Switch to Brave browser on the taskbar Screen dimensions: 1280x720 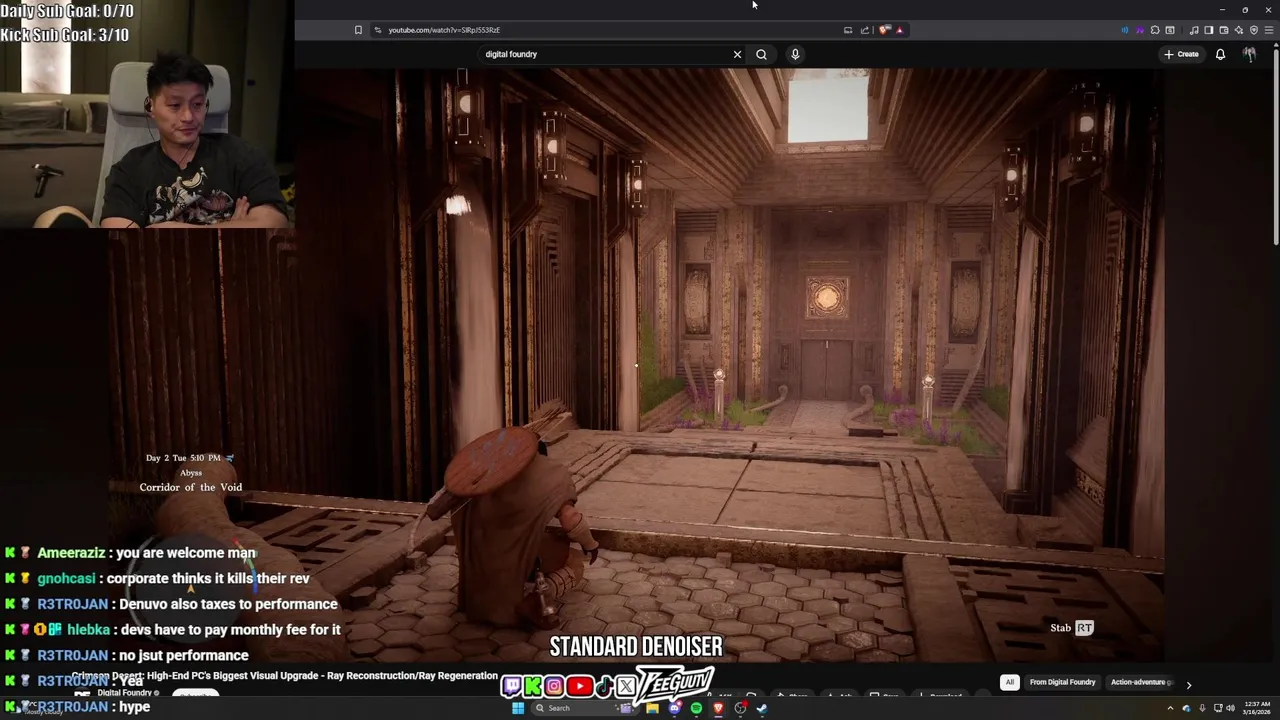[x=718, y=708]
